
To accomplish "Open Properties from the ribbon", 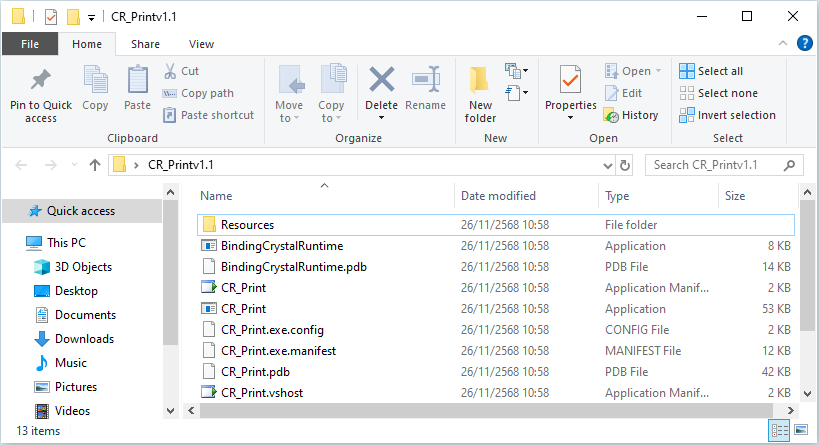I will (x=570, y=80).
